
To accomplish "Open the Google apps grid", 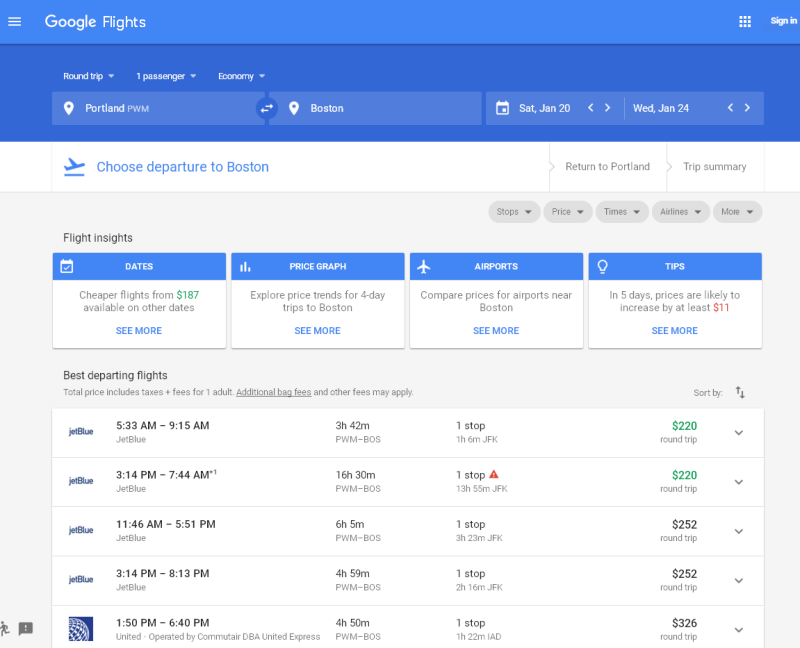I will 745,21.
